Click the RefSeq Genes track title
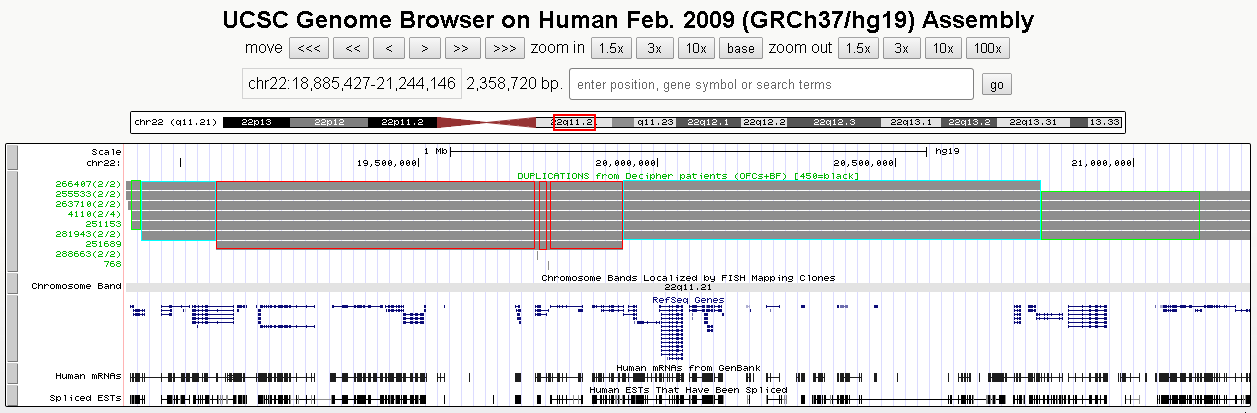 [687, 299]
